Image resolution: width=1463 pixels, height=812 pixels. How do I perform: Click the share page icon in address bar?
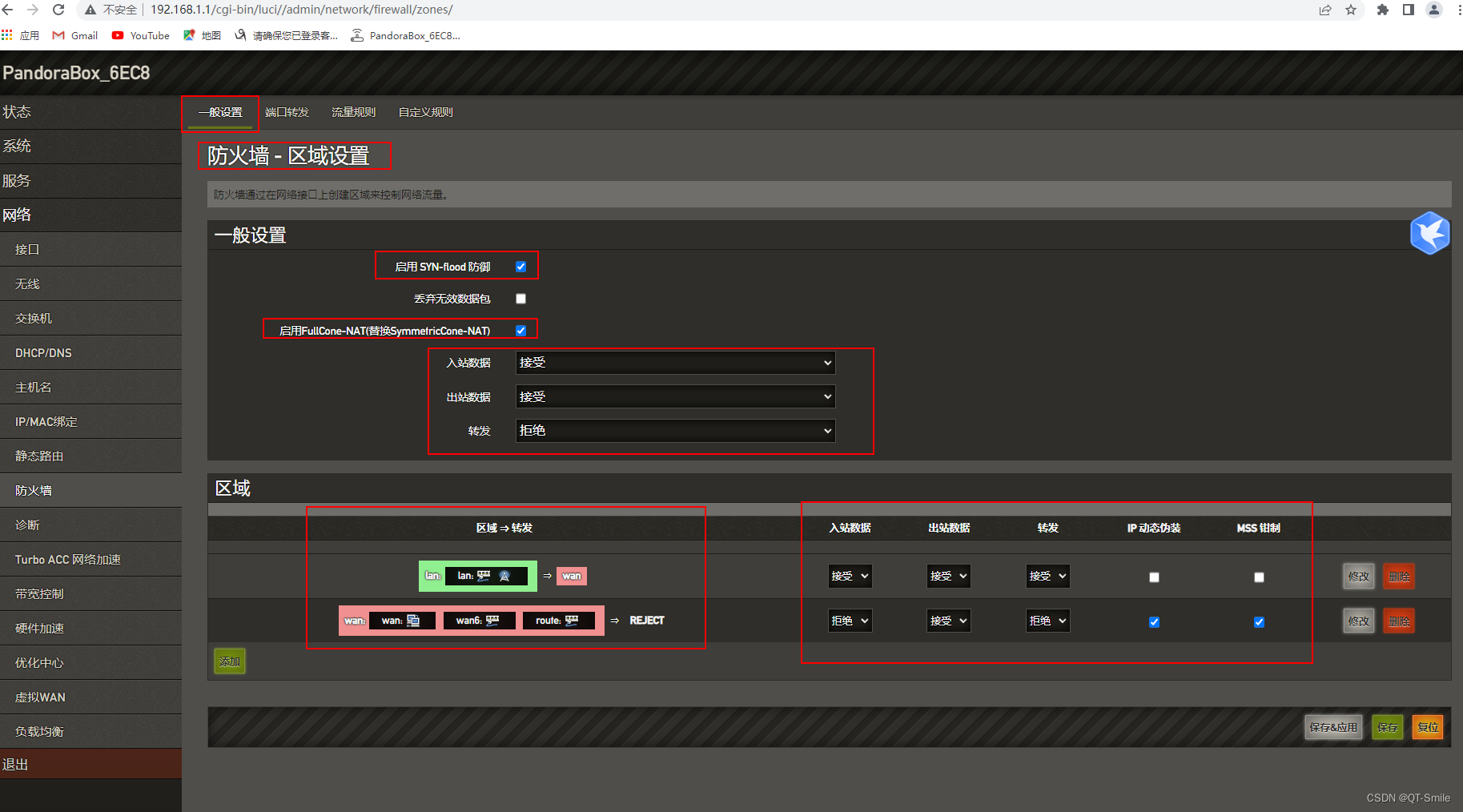pos(1325,10)
